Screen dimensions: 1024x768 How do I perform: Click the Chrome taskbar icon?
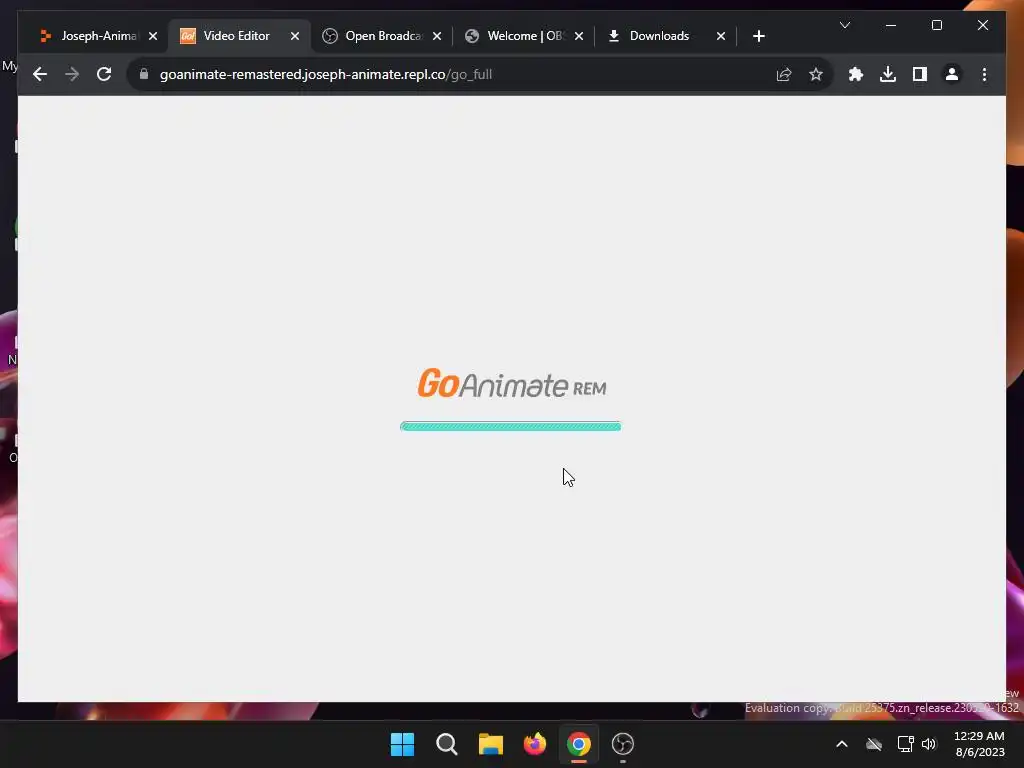tap(579, 744)
